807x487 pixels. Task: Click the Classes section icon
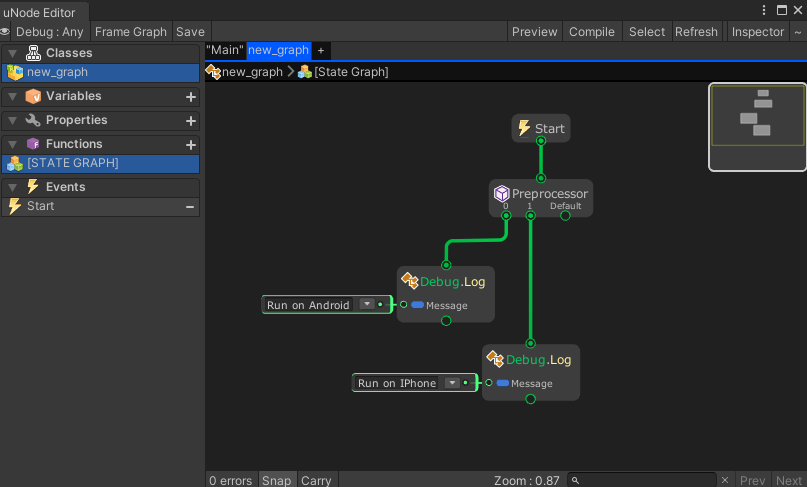[x=33, y=53]
